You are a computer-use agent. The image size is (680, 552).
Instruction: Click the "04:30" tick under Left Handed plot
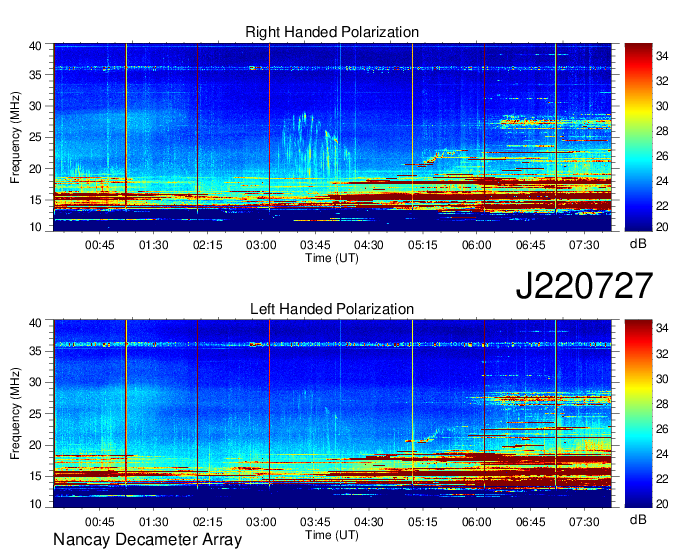point(369,522)
